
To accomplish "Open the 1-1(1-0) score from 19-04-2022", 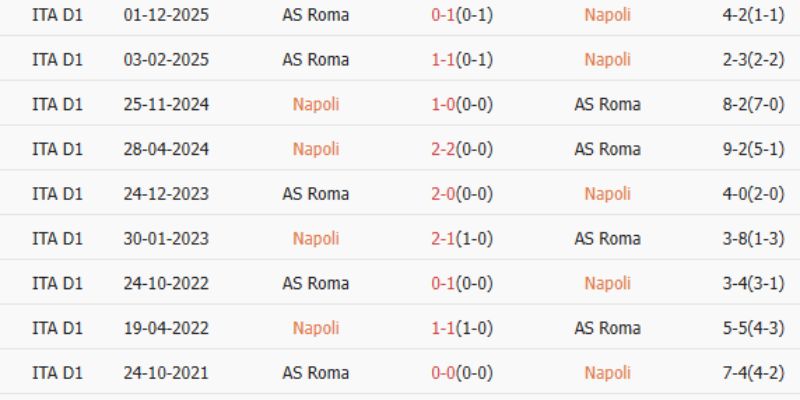I will coord(461,328).
